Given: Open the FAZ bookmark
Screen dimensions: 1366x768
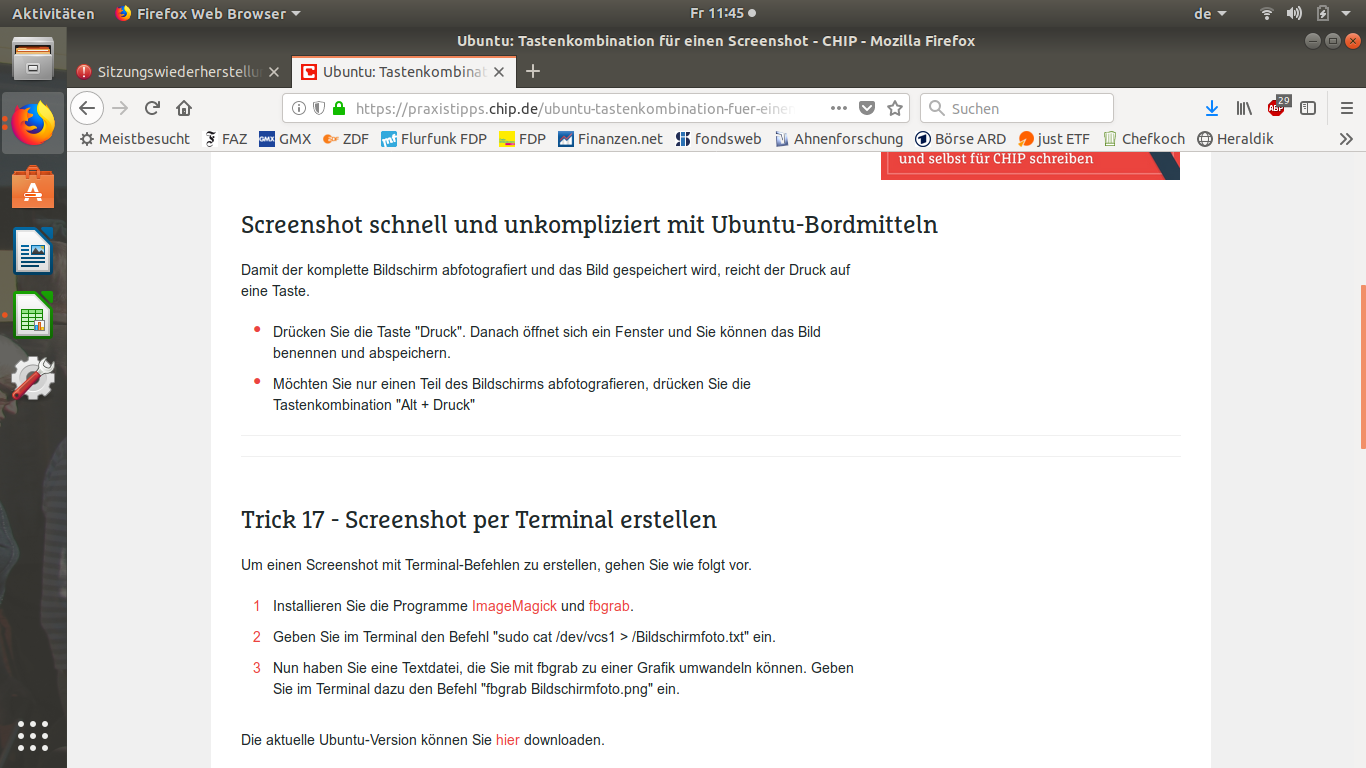Looking at the screenshot, I should (x=225, y=139).
